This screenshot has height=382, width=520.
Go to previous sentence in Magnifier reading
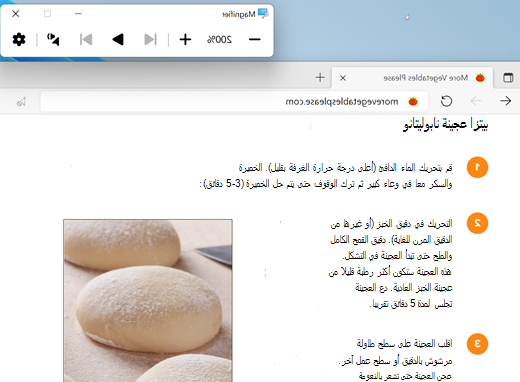click(x=150, y=39)
